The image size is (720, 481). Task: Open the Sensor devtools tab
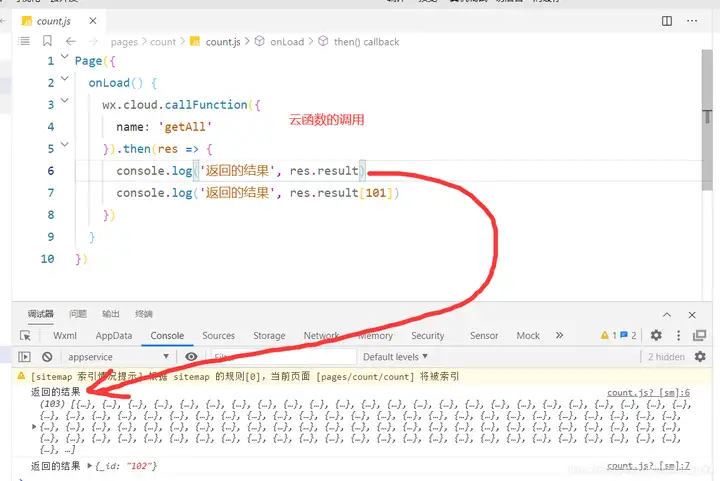[484, 336]
